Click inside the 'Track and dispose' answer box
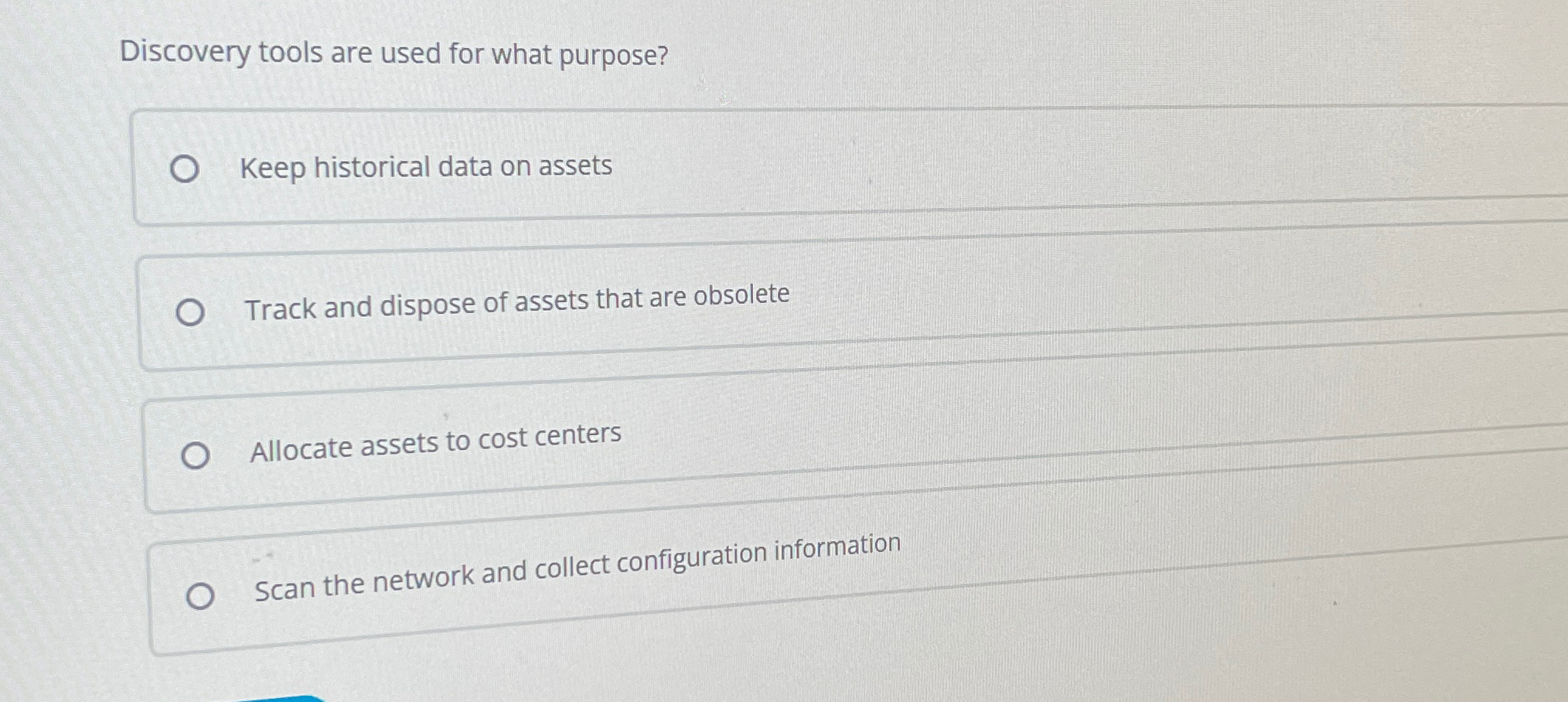The height and width of the screenshot is (702, 1568). 696,309
